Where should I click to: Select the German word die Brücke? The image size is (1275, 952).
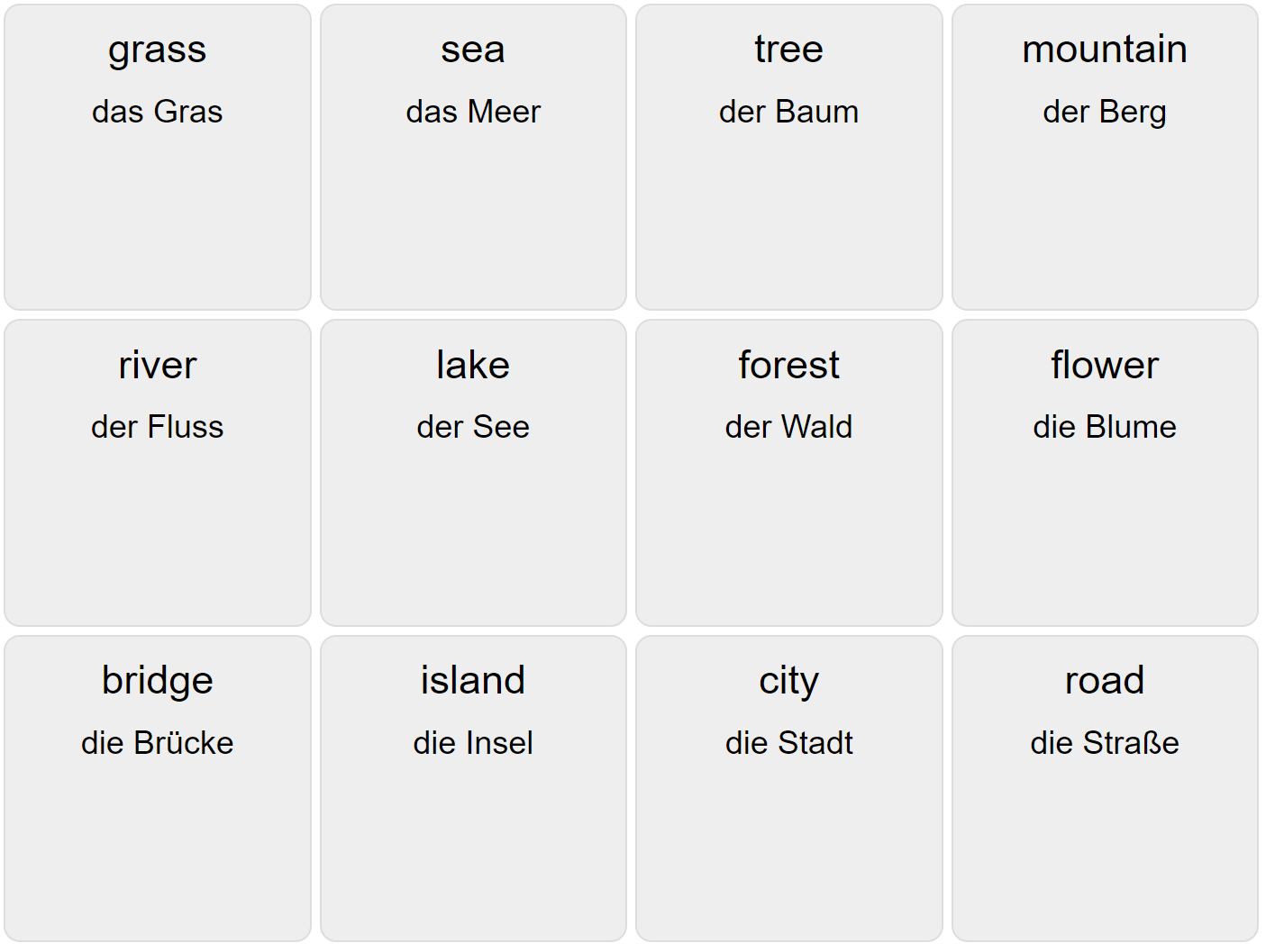tap(157, 742)
